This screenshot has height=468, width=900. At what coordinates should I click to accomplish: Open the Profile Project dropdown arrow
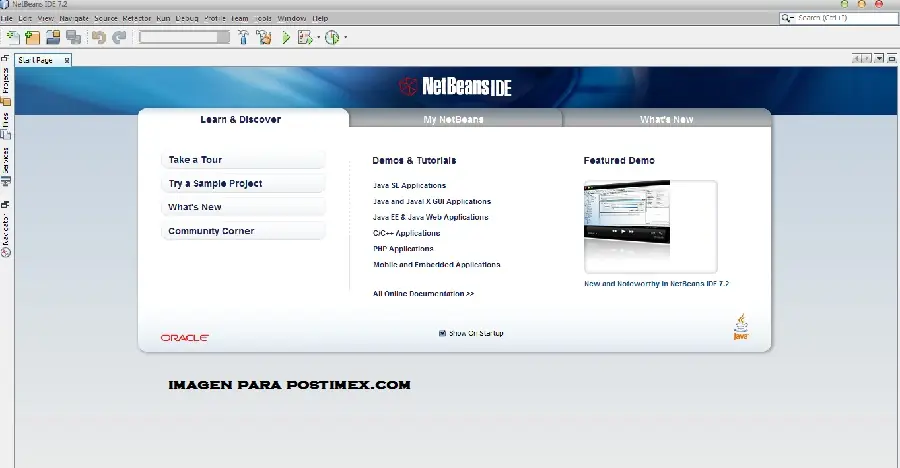click(345, 38)
